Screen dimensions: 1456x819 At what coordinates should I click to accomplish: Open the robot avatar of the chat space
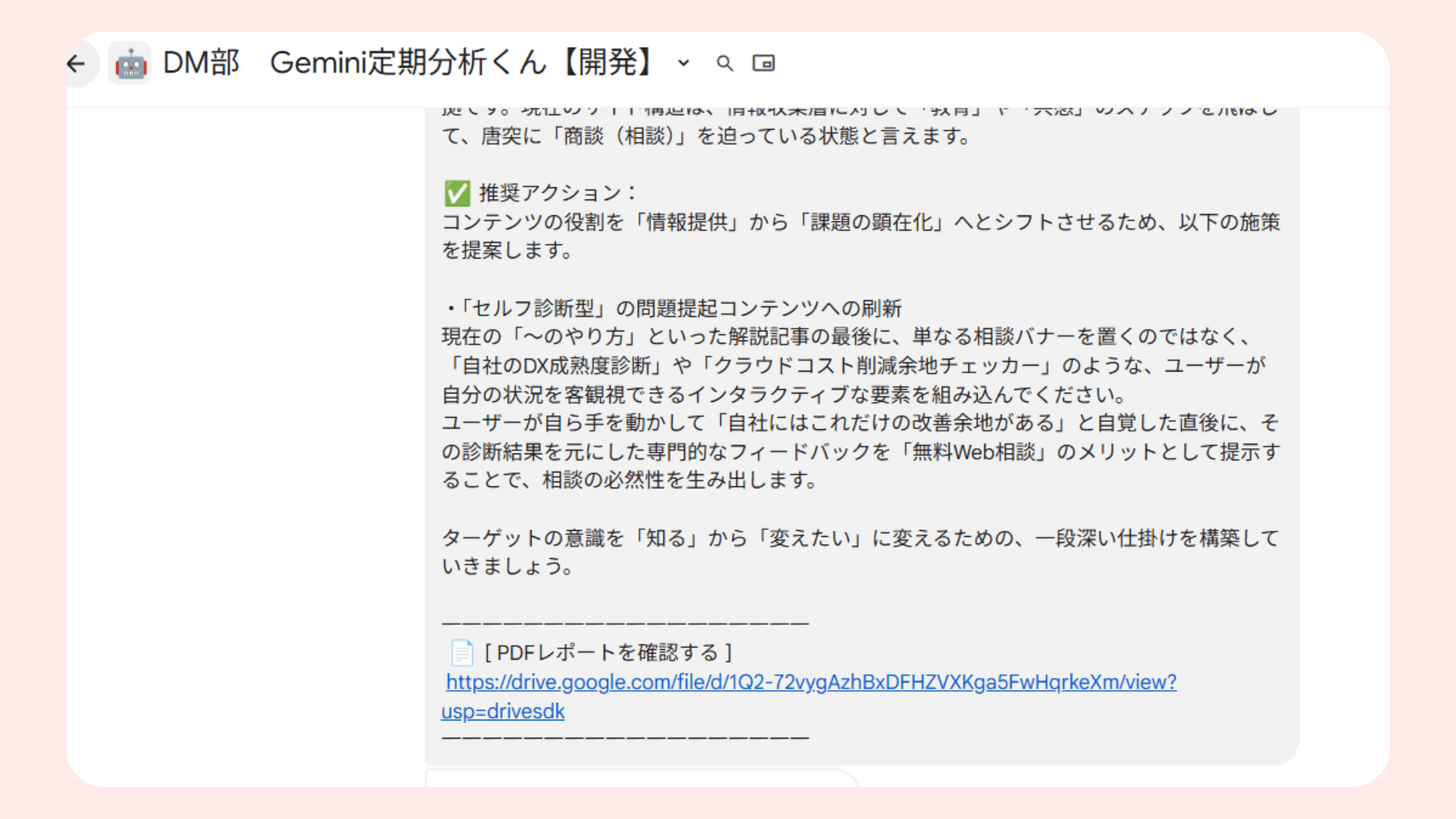coord(130,64)
